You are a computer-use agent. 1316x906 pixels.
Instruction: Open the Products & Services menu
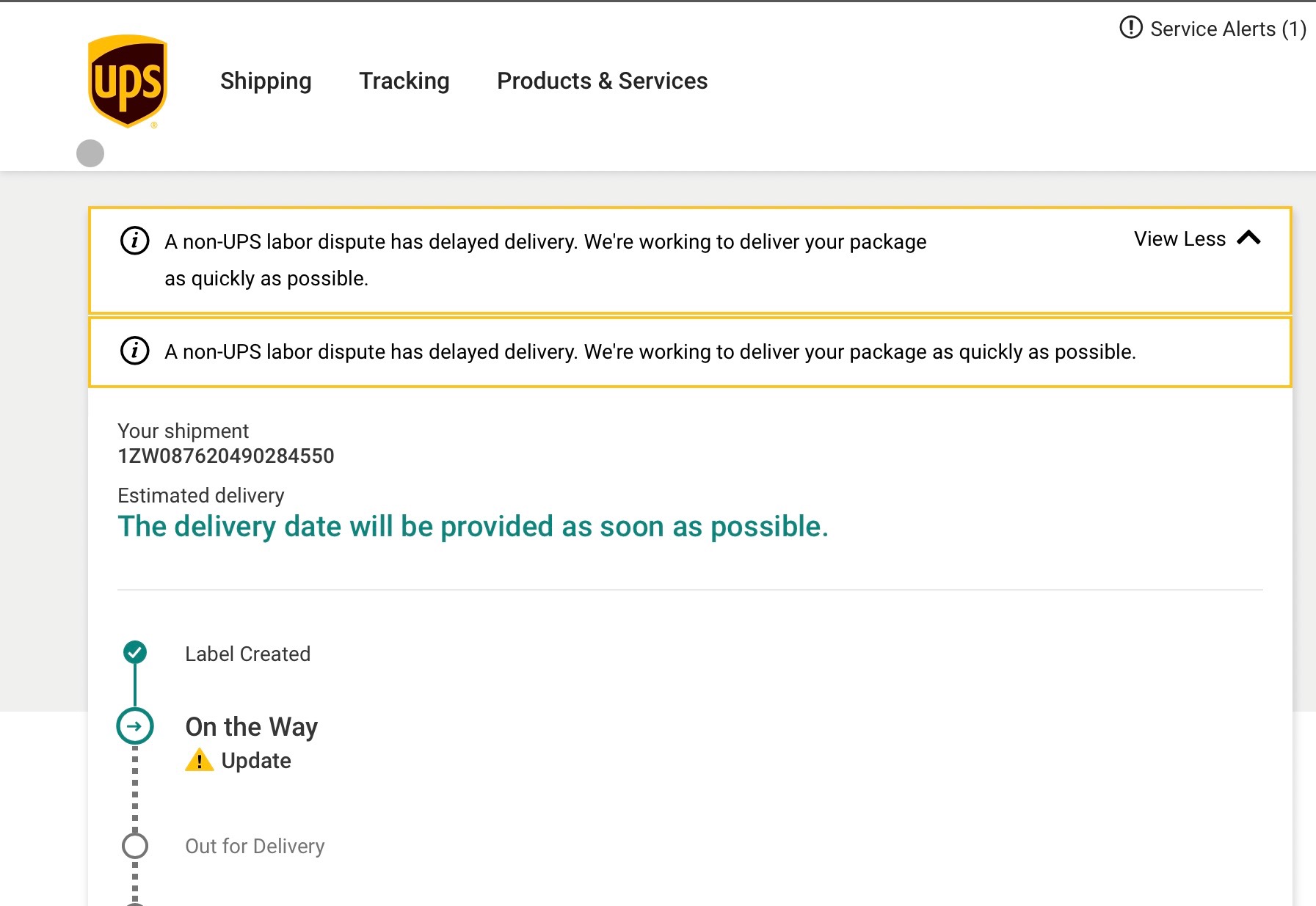pyautogui.click(x=602, y=81)
